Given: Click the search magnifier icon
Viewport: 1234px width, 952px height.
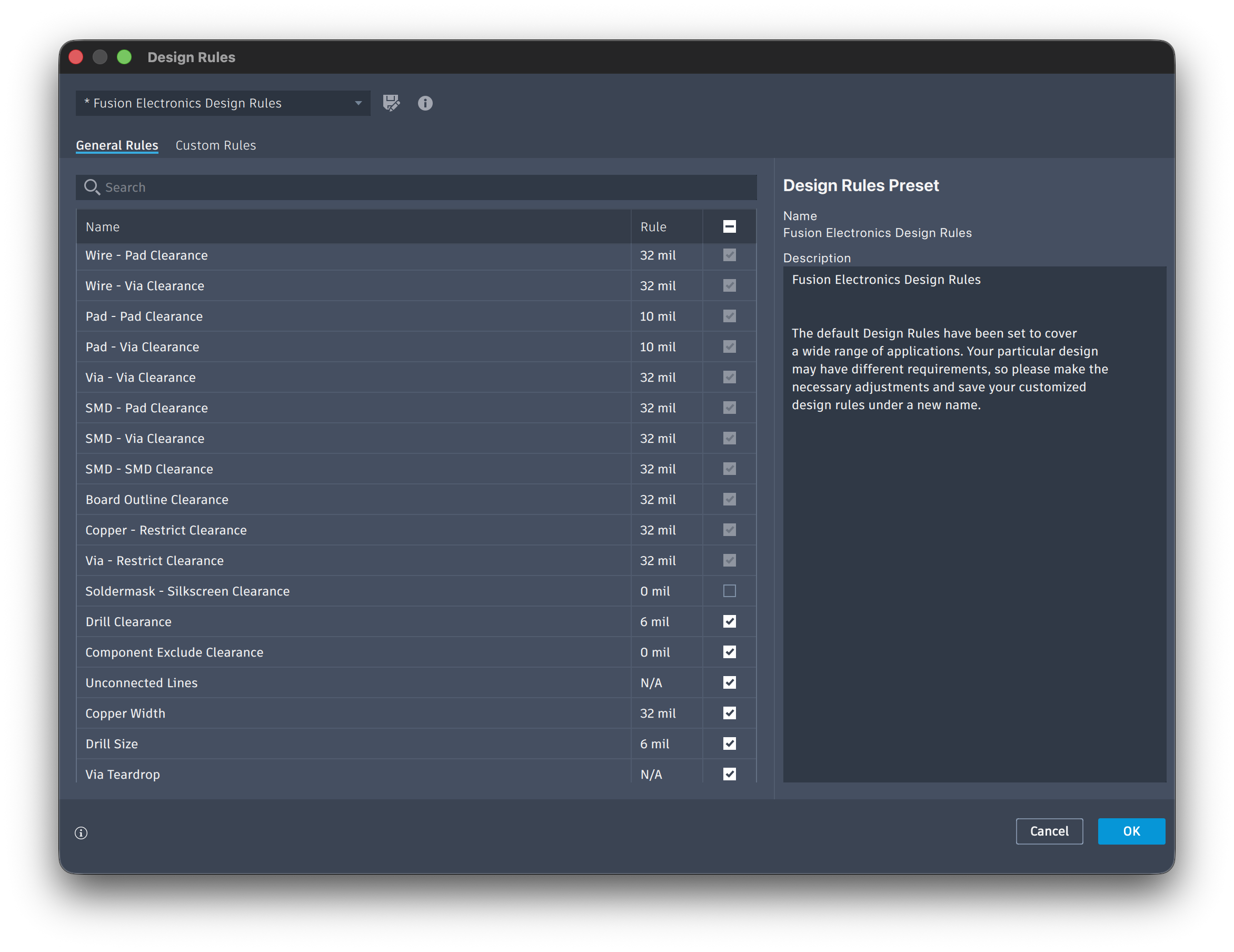Looking at the screenshot, I should [x=92, y=187].
